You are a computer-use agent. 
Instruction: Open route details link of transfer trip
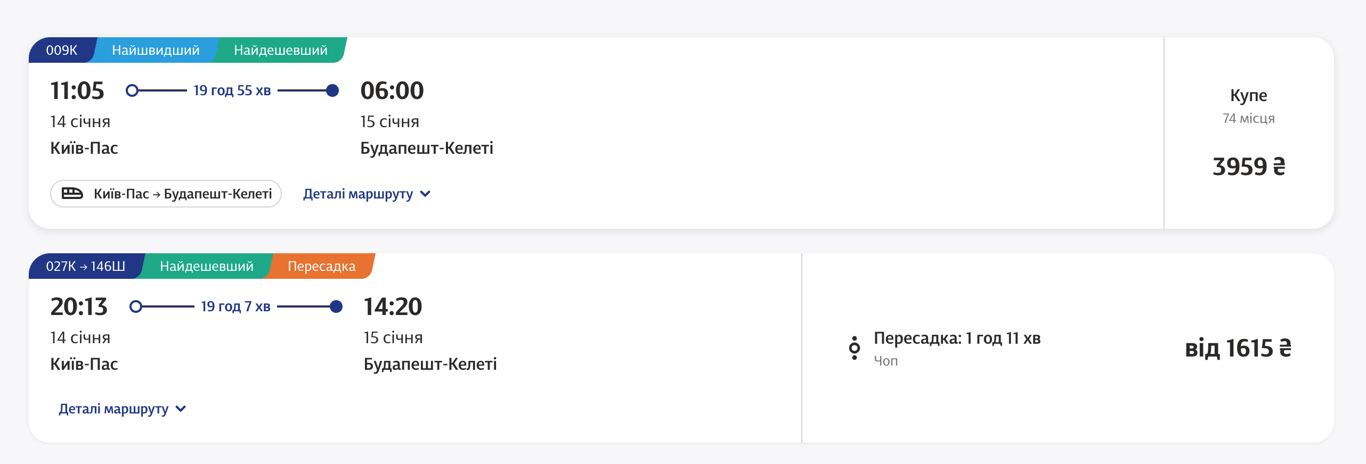point(113,409)
